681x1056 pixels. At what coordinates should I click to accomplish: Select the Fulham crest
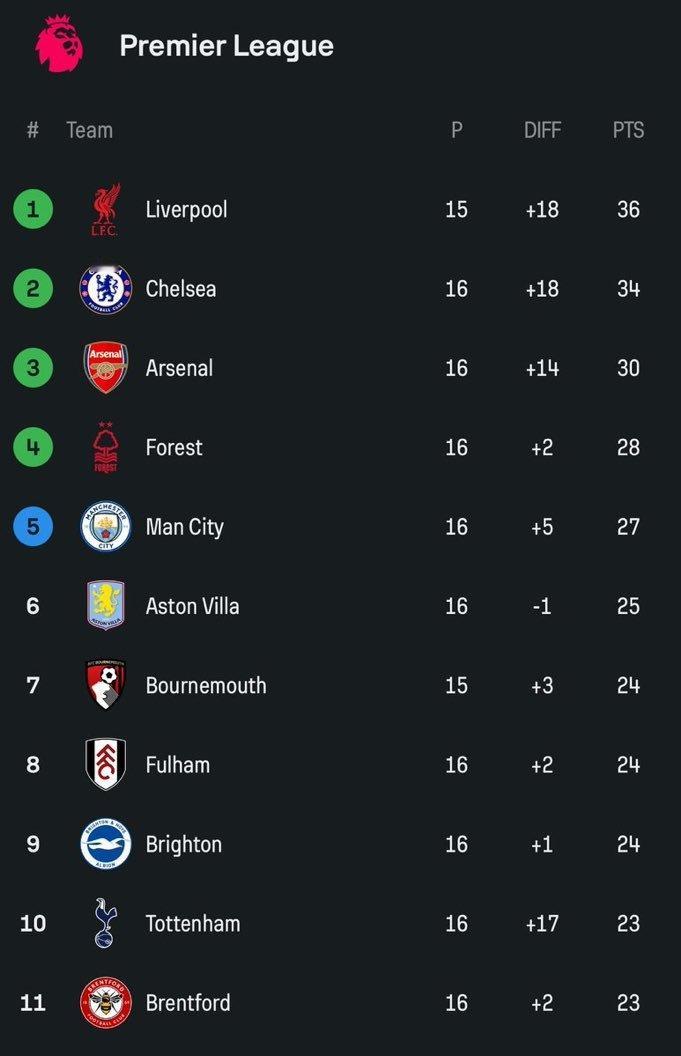[106, 764]
